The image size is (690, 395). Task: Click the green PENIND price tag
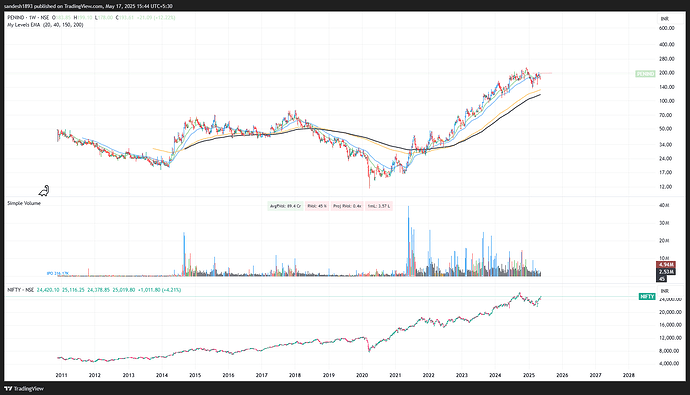tap(645, 73)
